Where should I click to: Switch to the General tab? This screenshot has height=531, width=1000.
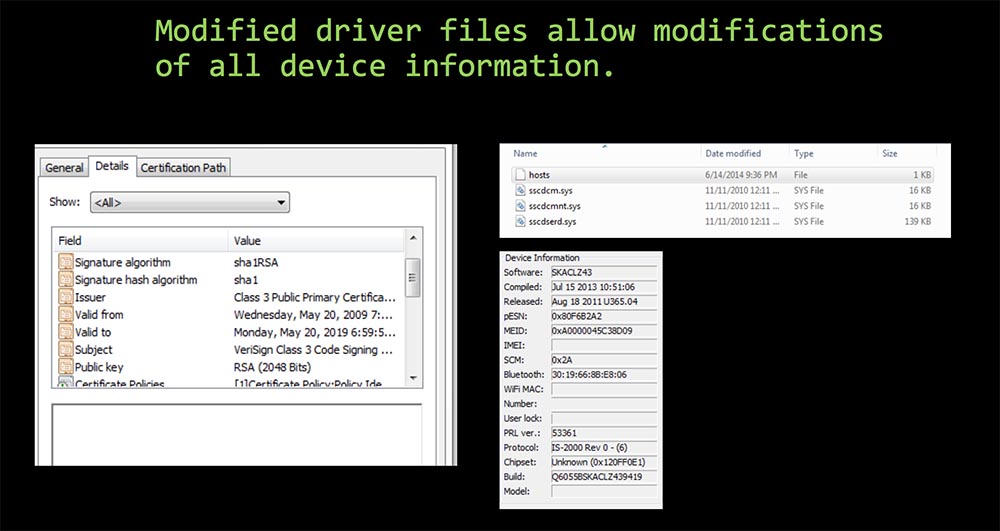tap(64, 168)
